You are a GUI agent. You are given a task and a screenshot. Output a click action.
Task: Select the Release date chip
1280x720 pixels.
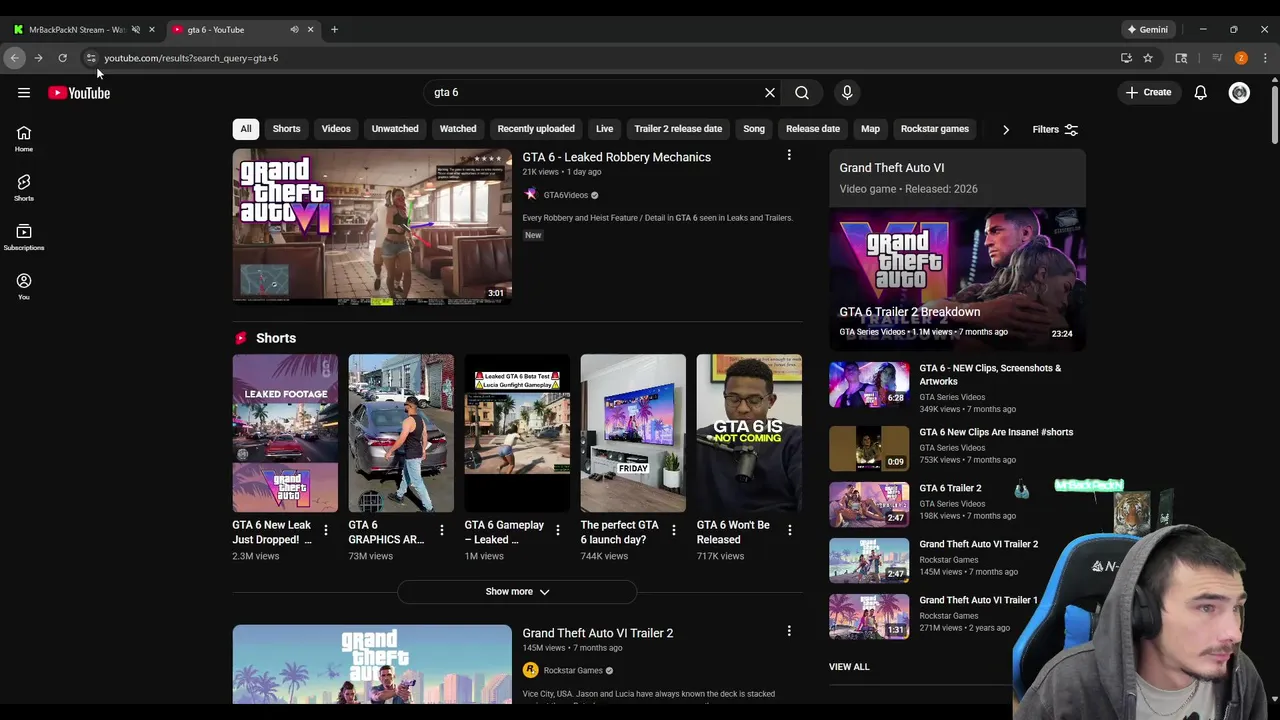pyautogui.click(x=813, y=129)
